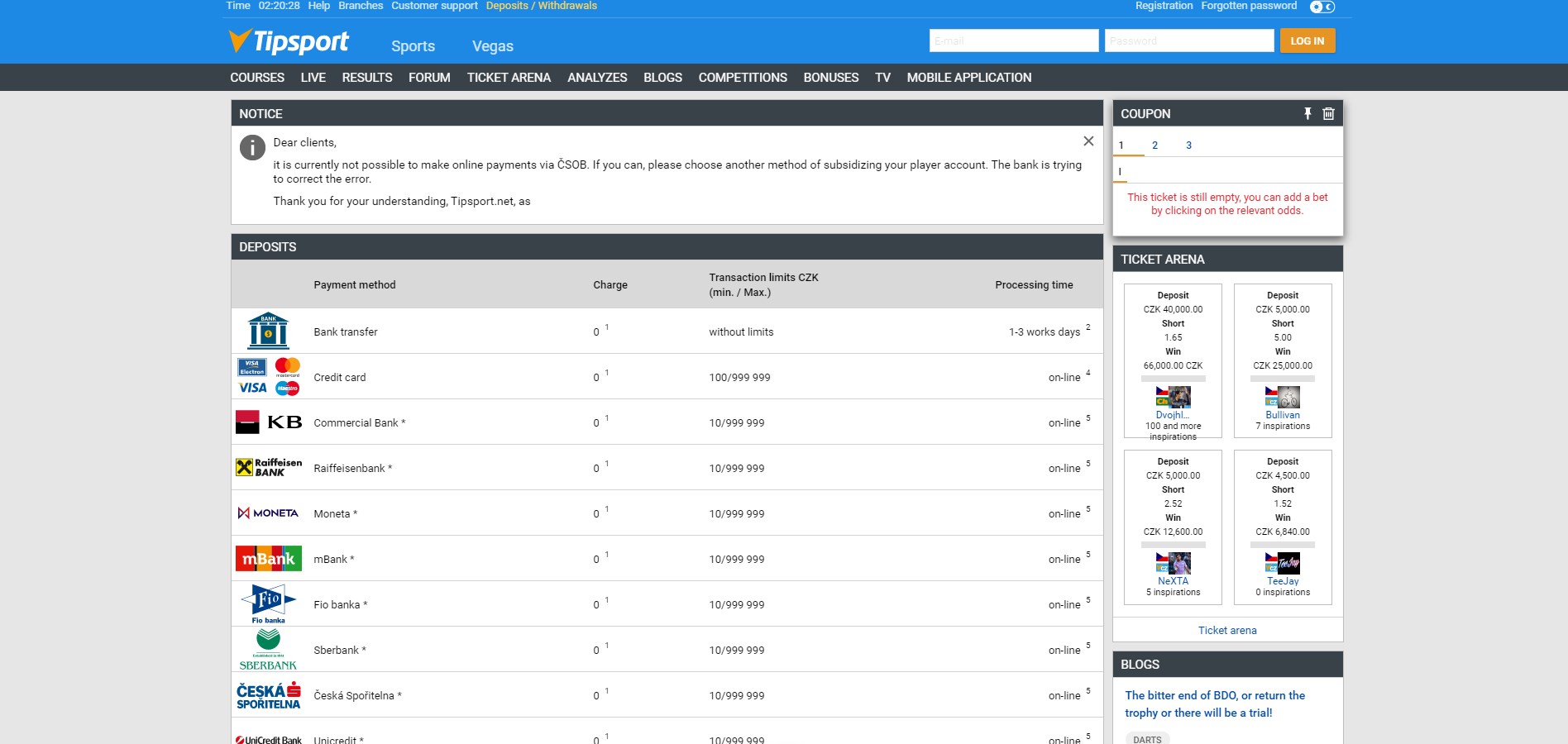Click the Sberbank logo
1568x744 pixels.
pyautogui.click(x=268, y=649)
